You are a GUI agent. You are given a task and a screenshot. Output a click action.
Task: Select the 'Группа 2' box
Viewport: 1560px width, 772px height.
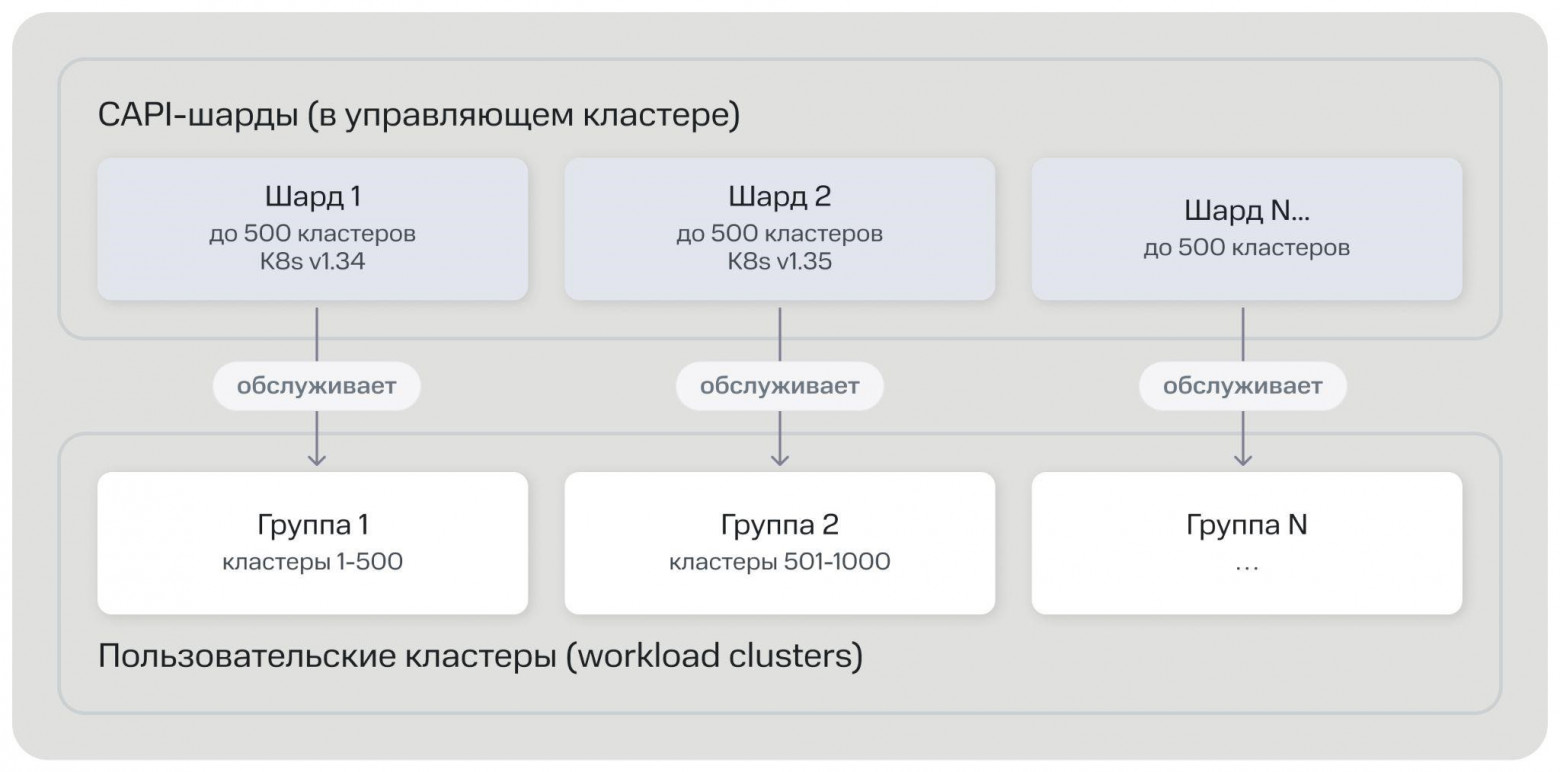[780, 543]
